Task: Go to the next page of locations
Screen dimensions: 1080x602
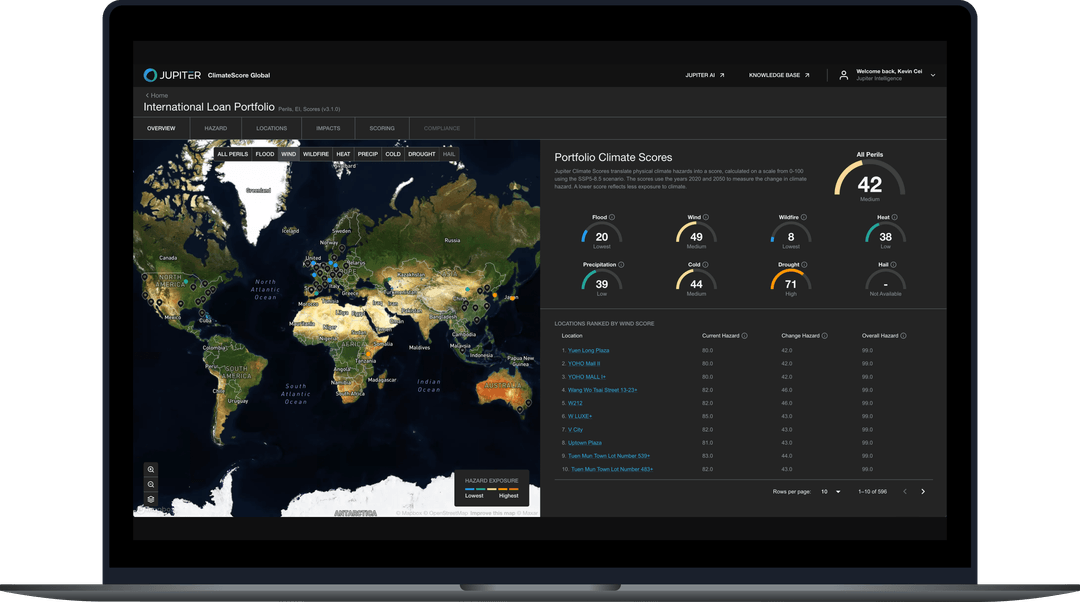Action: (924, 491)
